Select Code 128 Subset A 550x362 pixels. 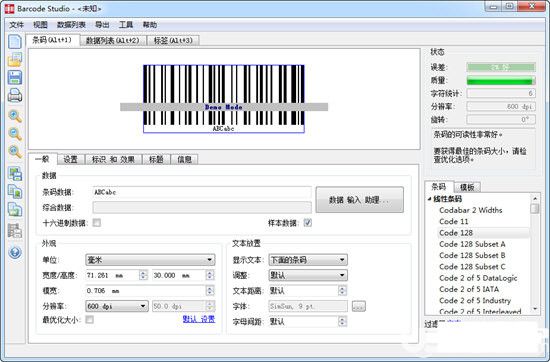[x=472, y=244]
